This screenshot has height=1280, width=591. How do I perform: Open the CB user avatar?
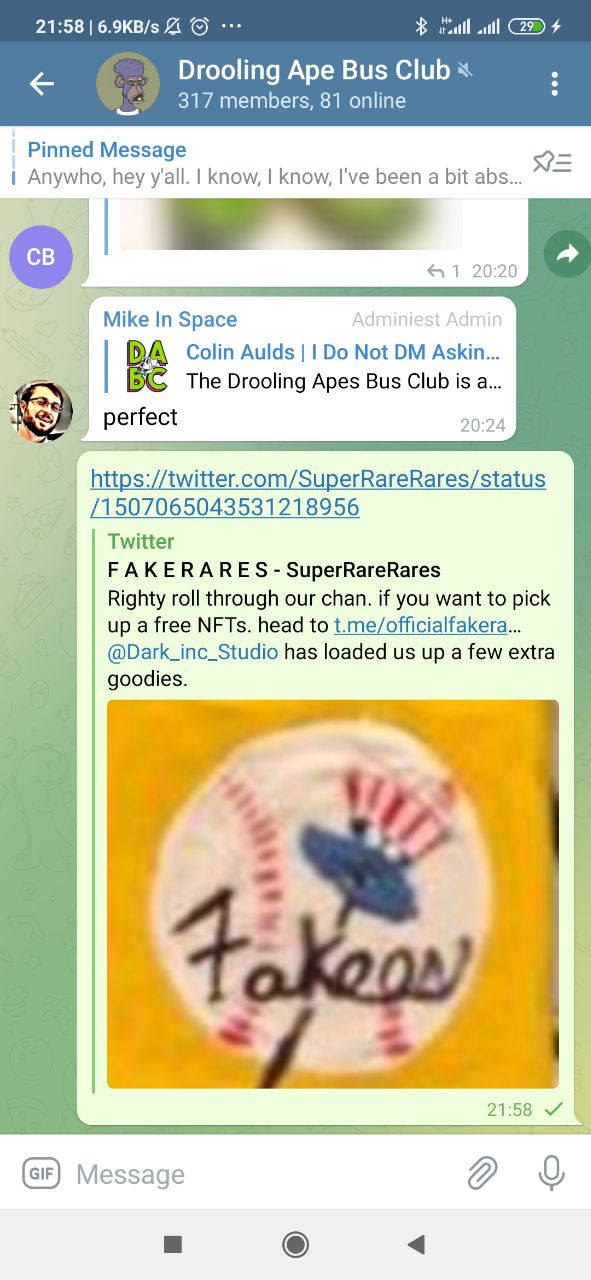(x=41, y=257)
